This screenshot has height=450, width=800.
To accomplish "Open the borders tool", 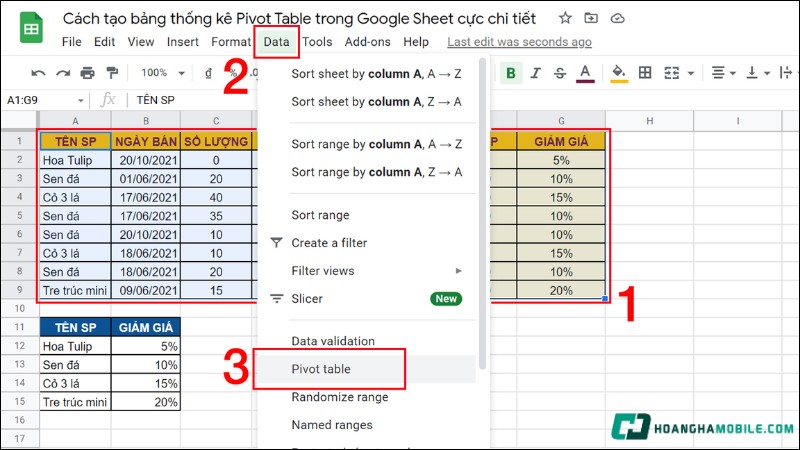I will click(645, 73).
